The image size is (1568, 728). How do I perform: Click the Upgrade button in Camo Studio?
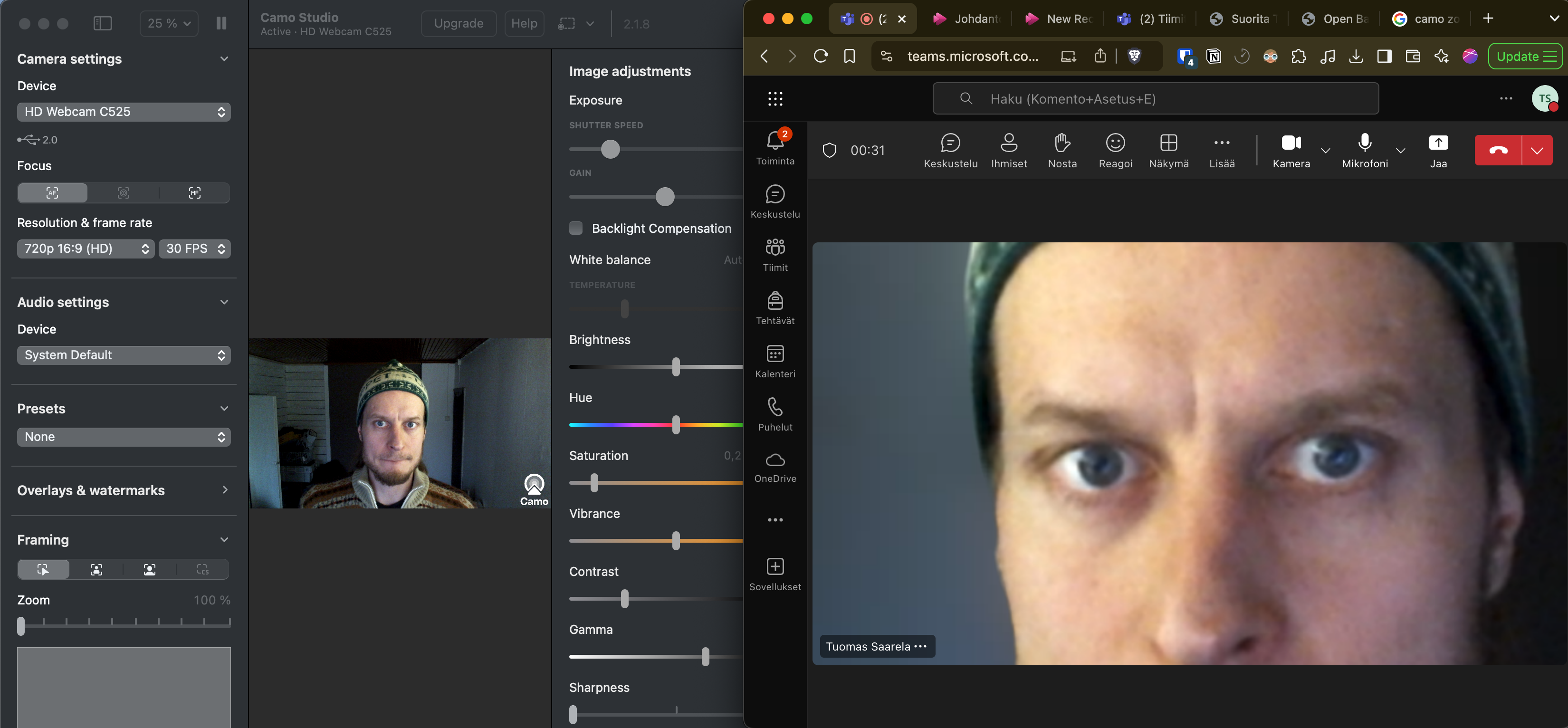click(x=459, y=23)
